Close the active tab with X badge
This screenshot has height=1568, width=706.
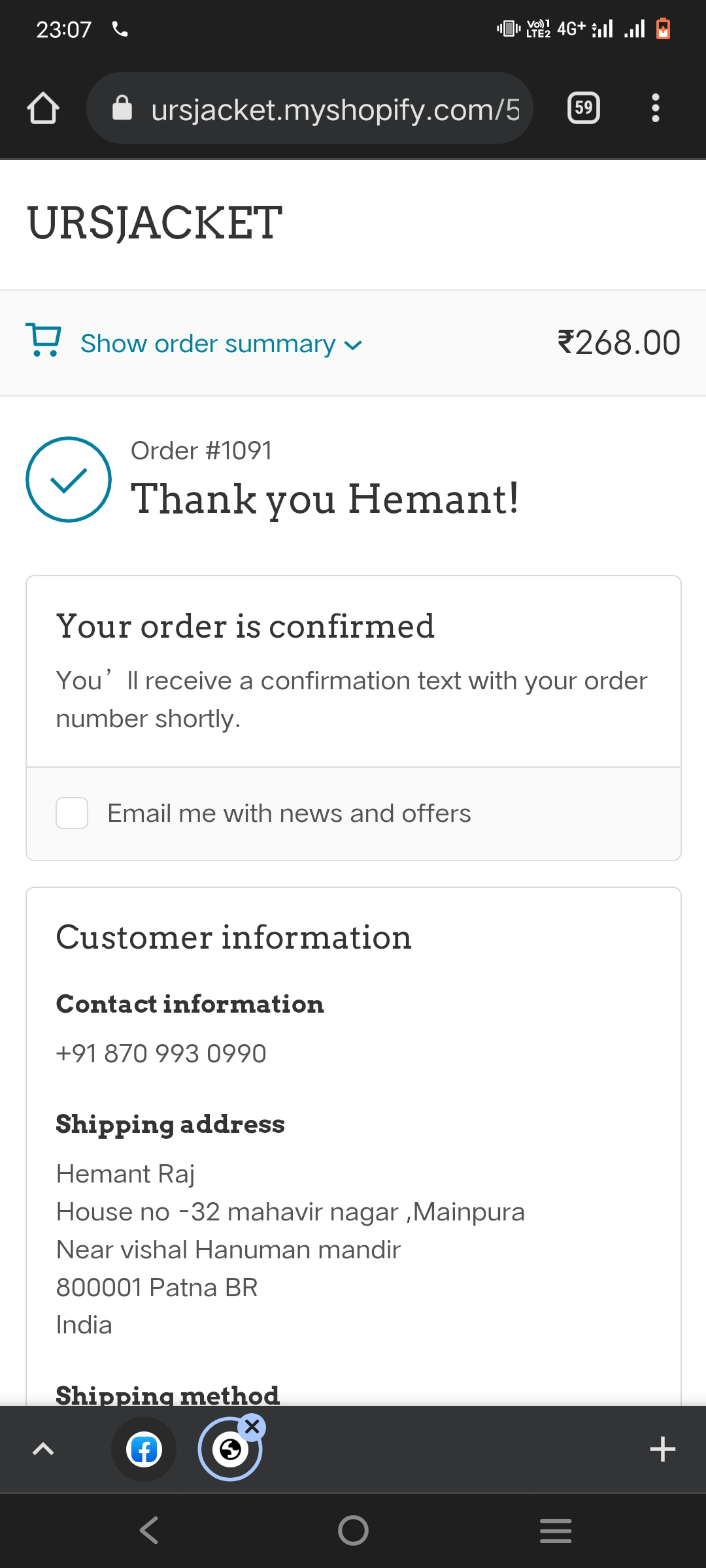pyautogui.click(x=252, y=1427)
